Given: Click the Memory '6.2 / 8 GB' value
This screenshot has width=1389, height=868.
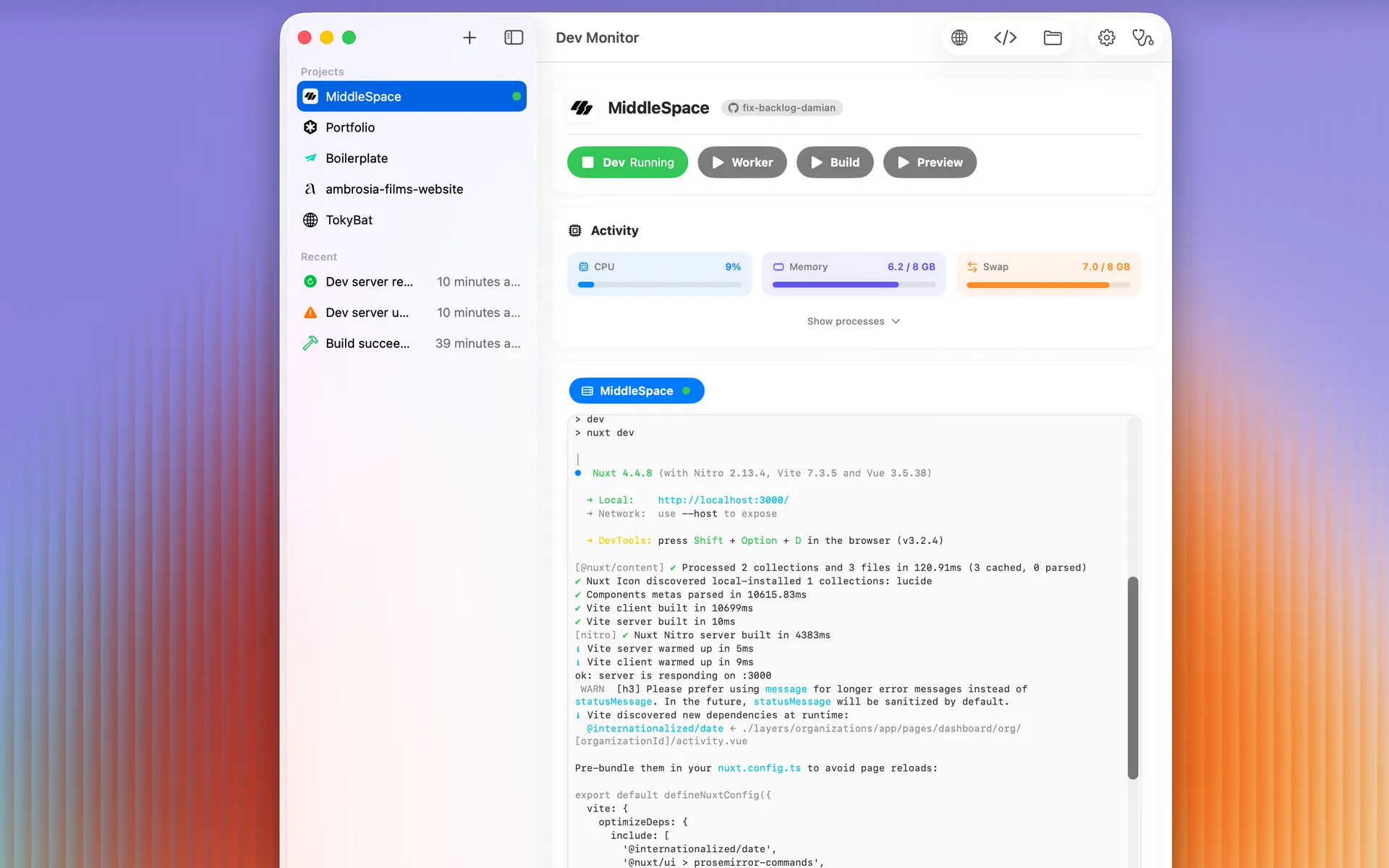Looking at the screenshot, I should click(912, 267).
